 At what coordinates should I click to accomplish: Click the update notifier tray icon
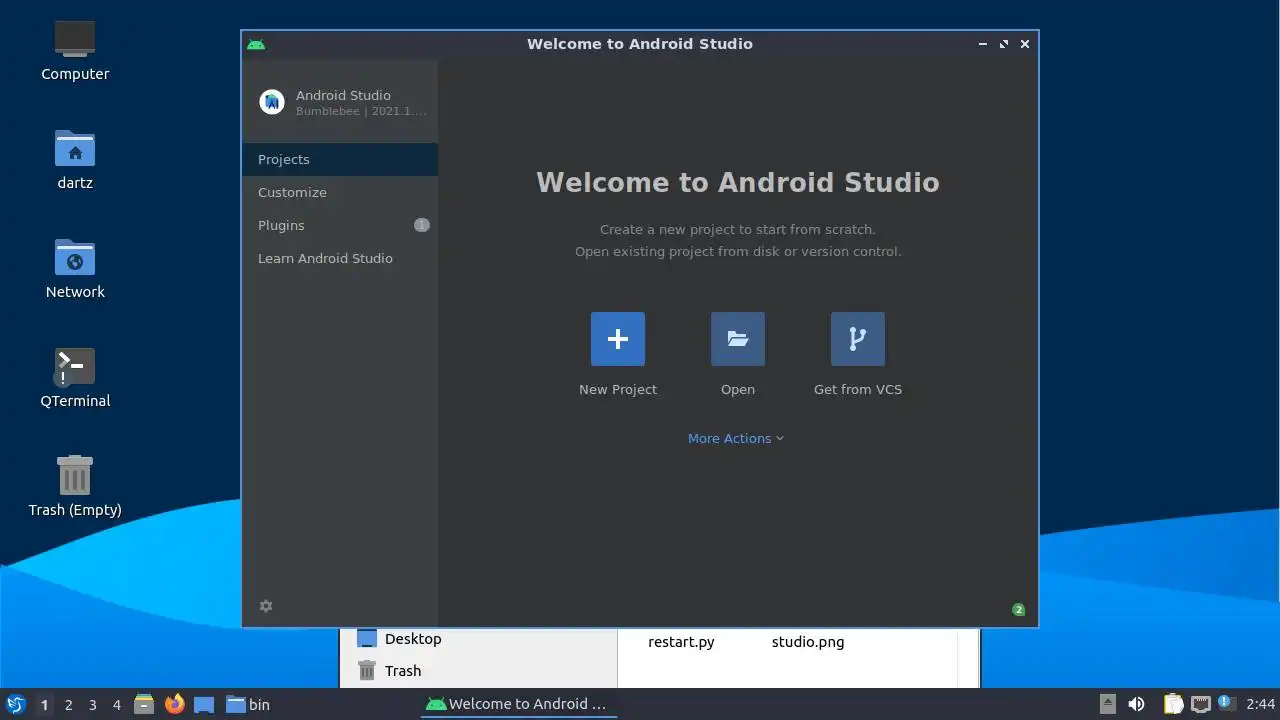point(1226,703)
